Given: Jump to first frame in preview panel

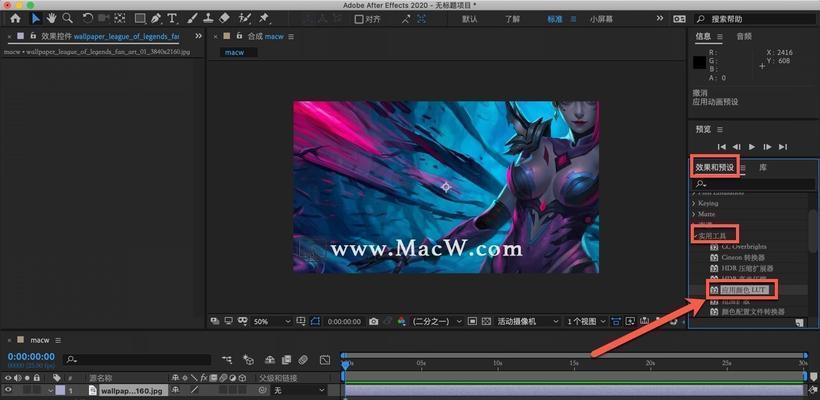Looking at the screenshot, I should (722, 147).
